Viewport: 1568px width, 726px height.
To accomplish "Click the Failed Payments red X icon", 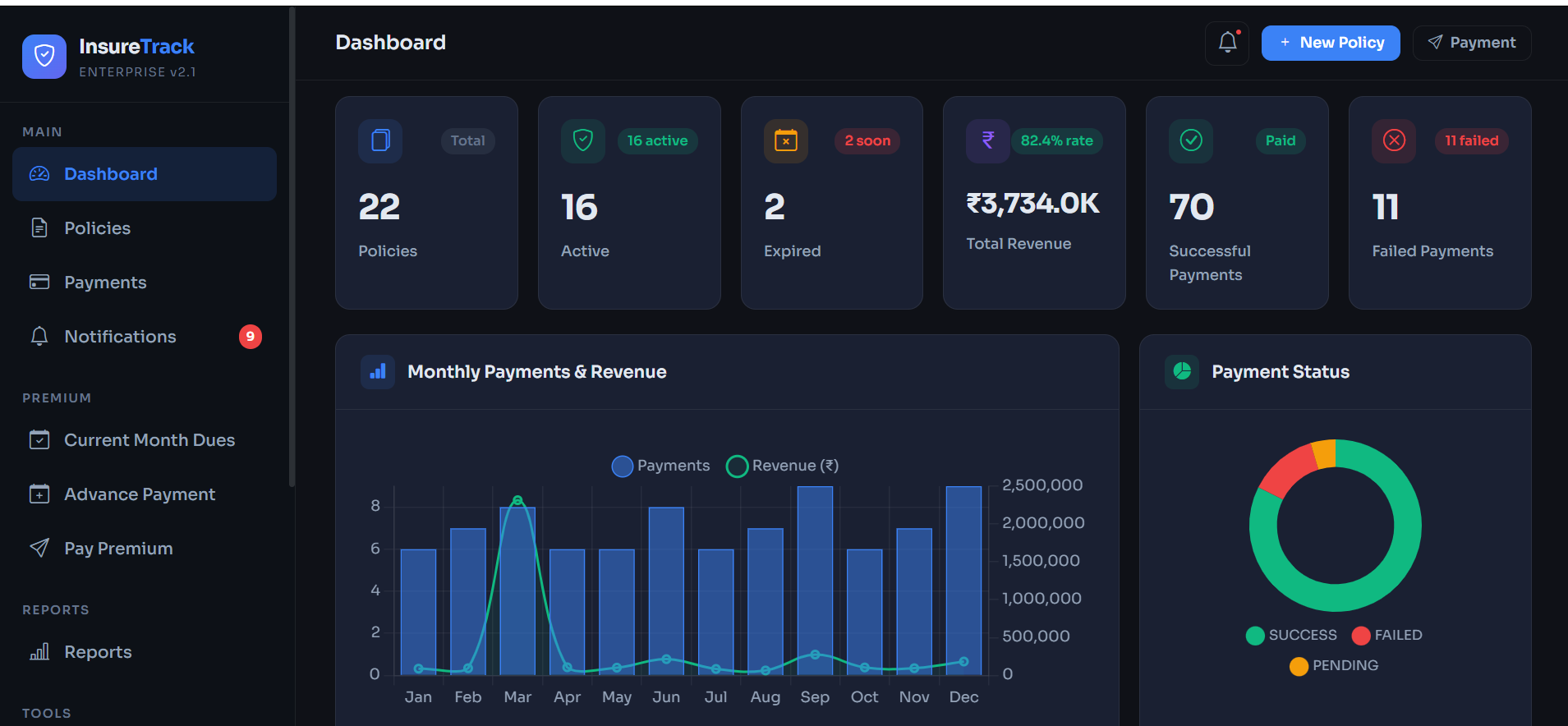I will tap(1394, 140).
